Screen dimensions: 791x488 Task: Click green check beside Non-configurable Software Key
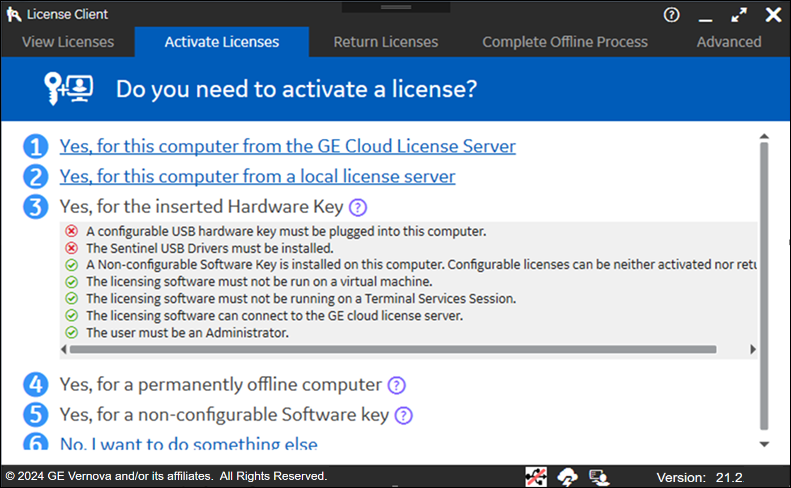(72, 264)
